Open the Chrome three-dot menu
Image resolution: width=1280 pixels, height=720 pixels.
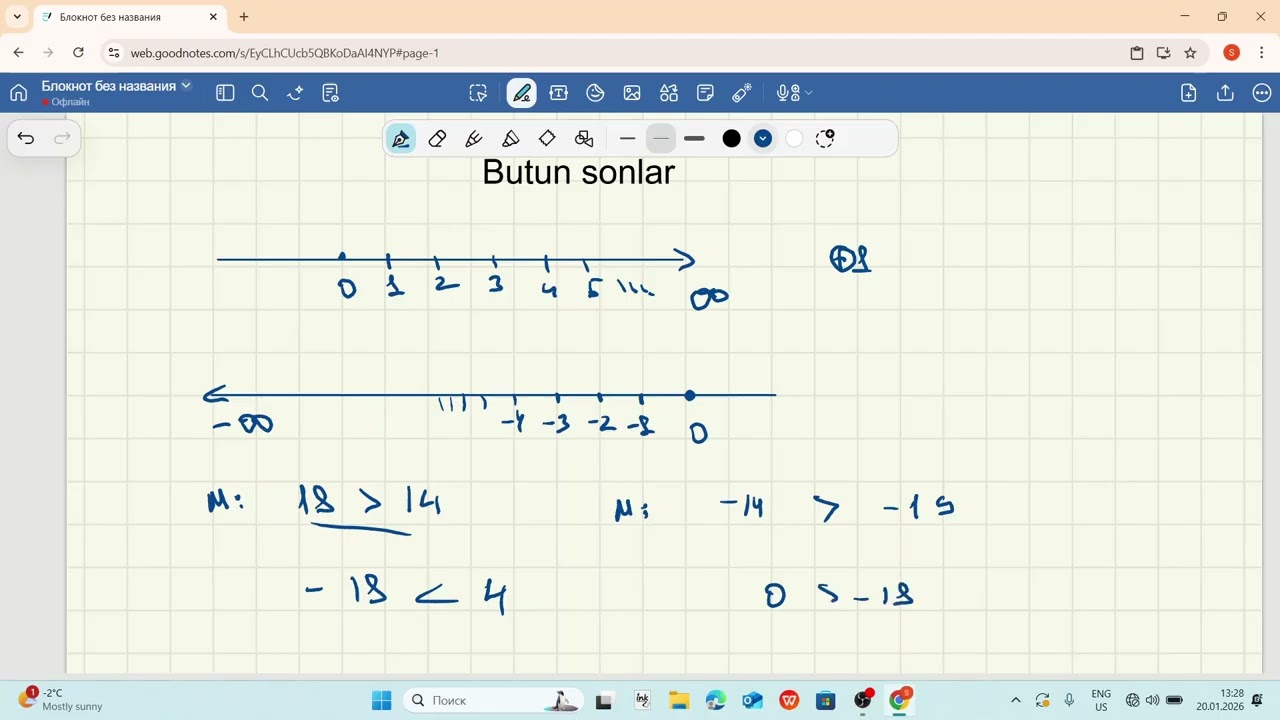coord(1261,53)
